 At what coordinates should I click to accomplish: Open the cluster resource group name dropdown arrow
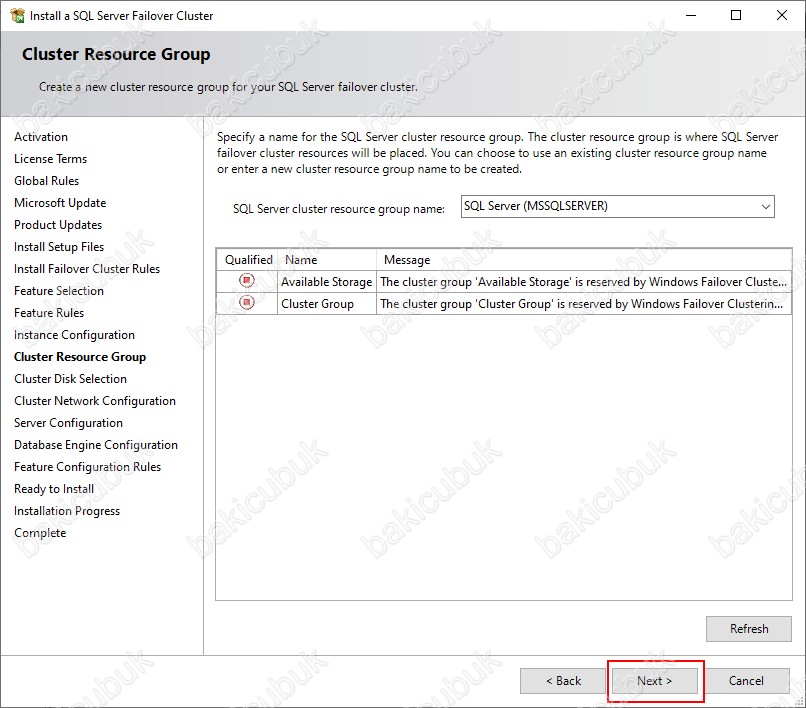tap(765, 207)
